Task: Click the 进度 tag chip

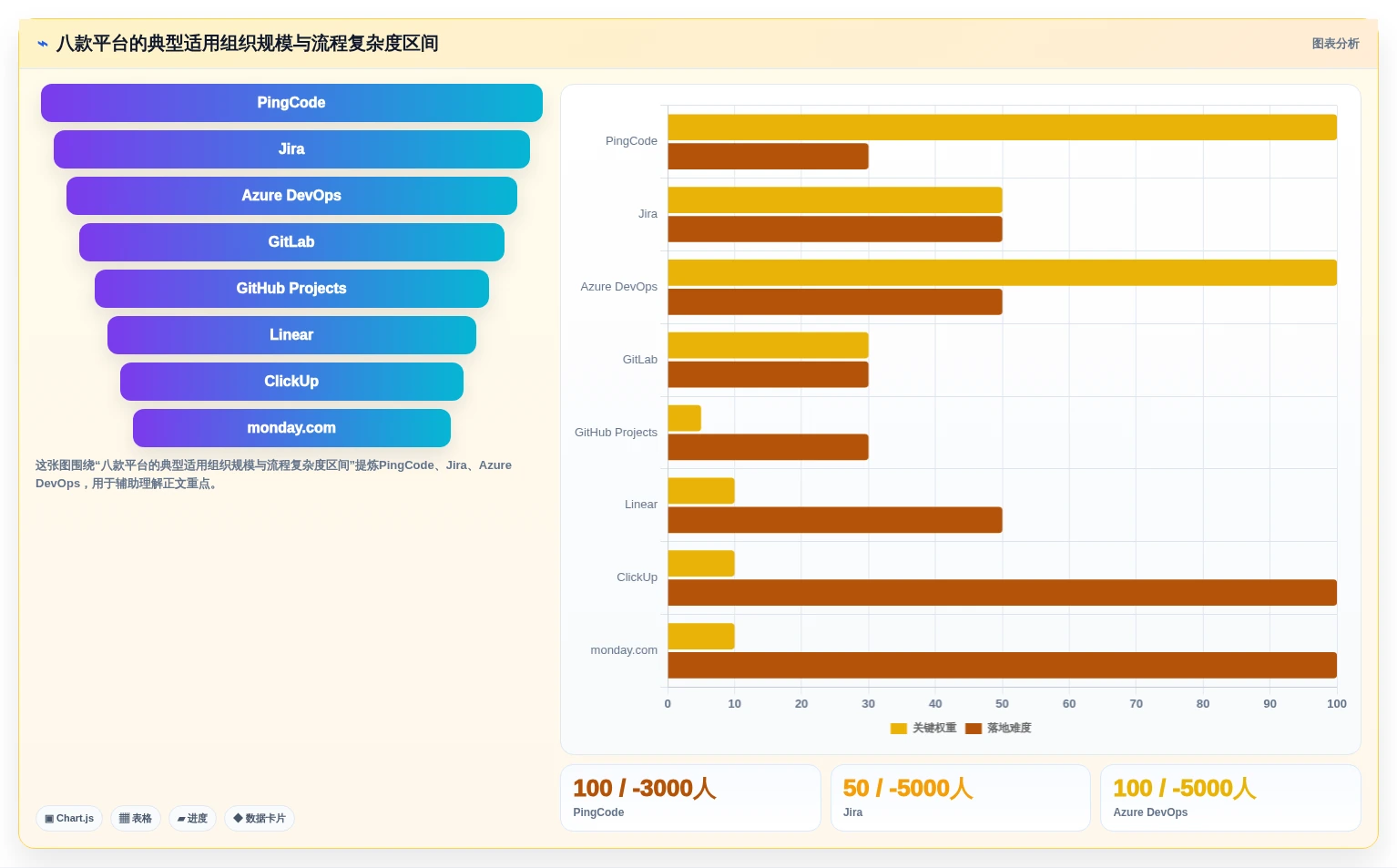Action: [x=192, y=818]
